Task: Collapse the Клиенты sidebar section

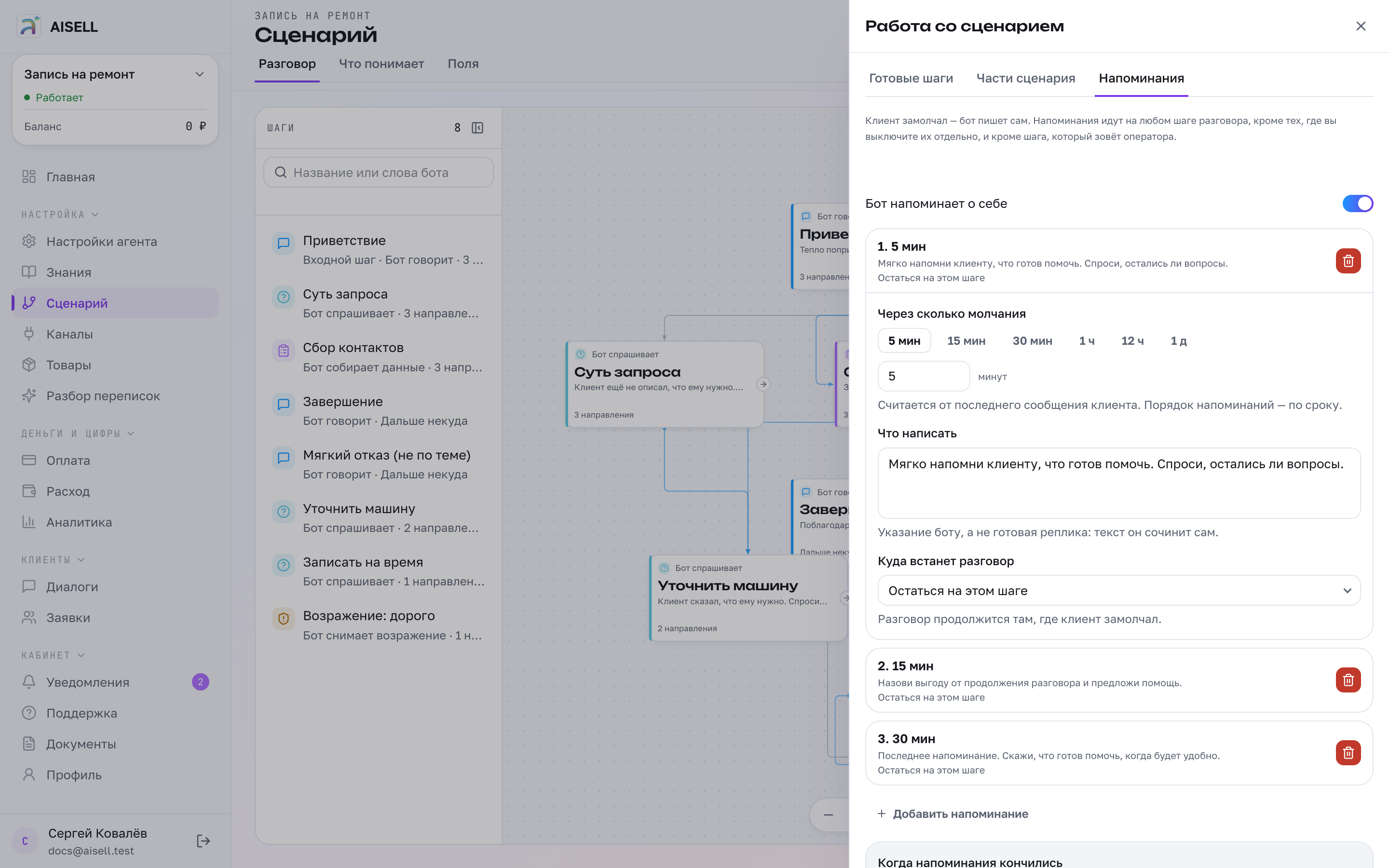Action: coord(54,560)
